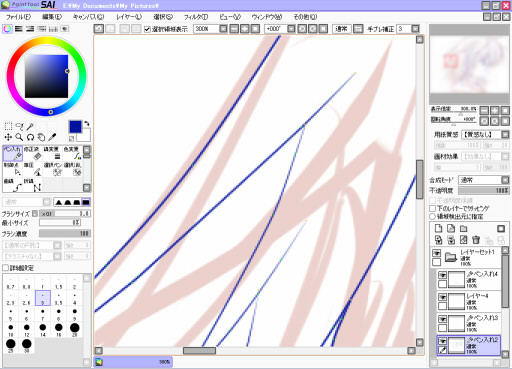Viewport: 512px width, 369px height.
Task: Toggle visibility of ペン入れ3 layer
Action: [442, 319]
